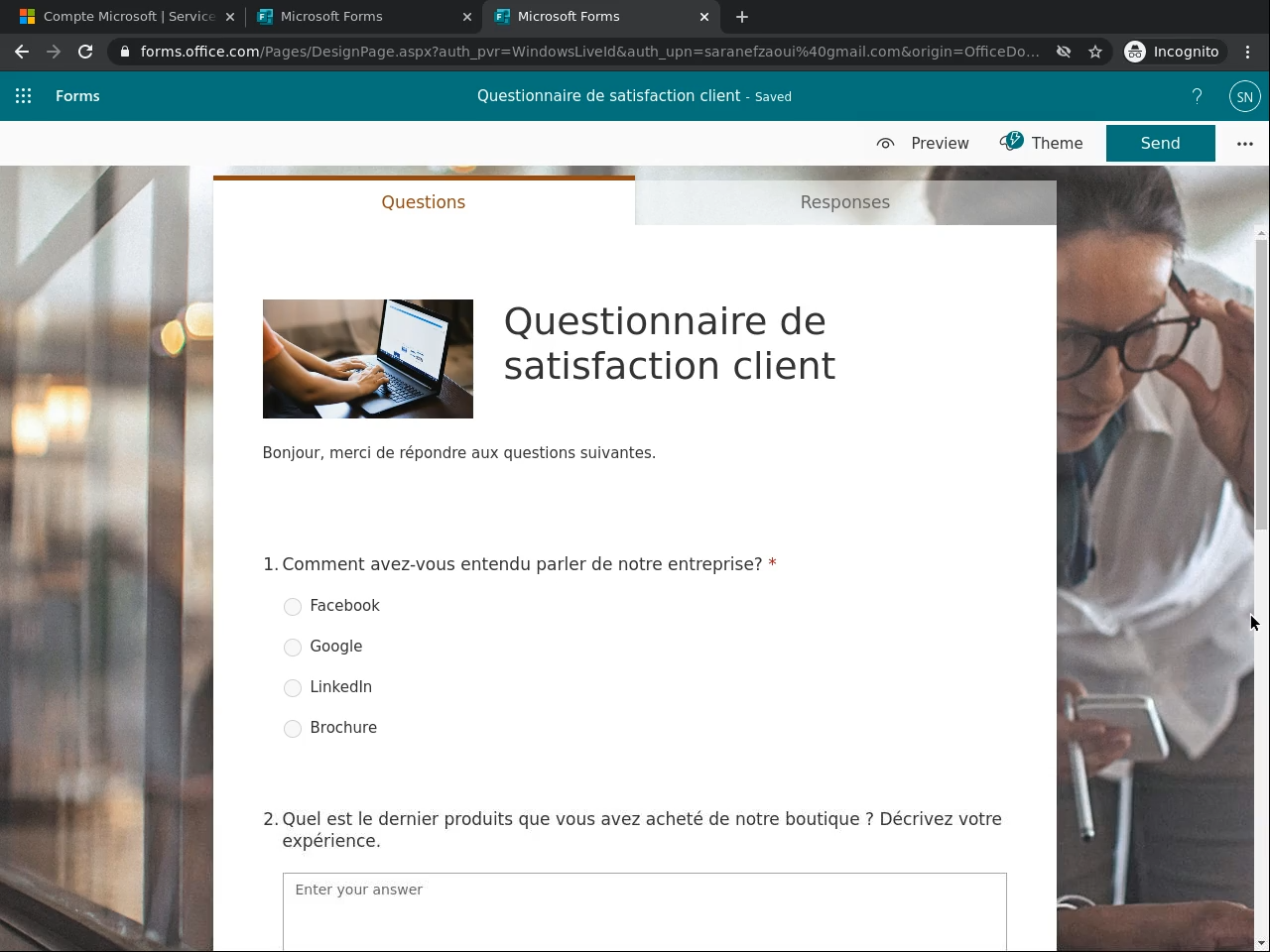Click the Send button
This screenshot has height=952, width=1270.
click(x=1161, y=144)
